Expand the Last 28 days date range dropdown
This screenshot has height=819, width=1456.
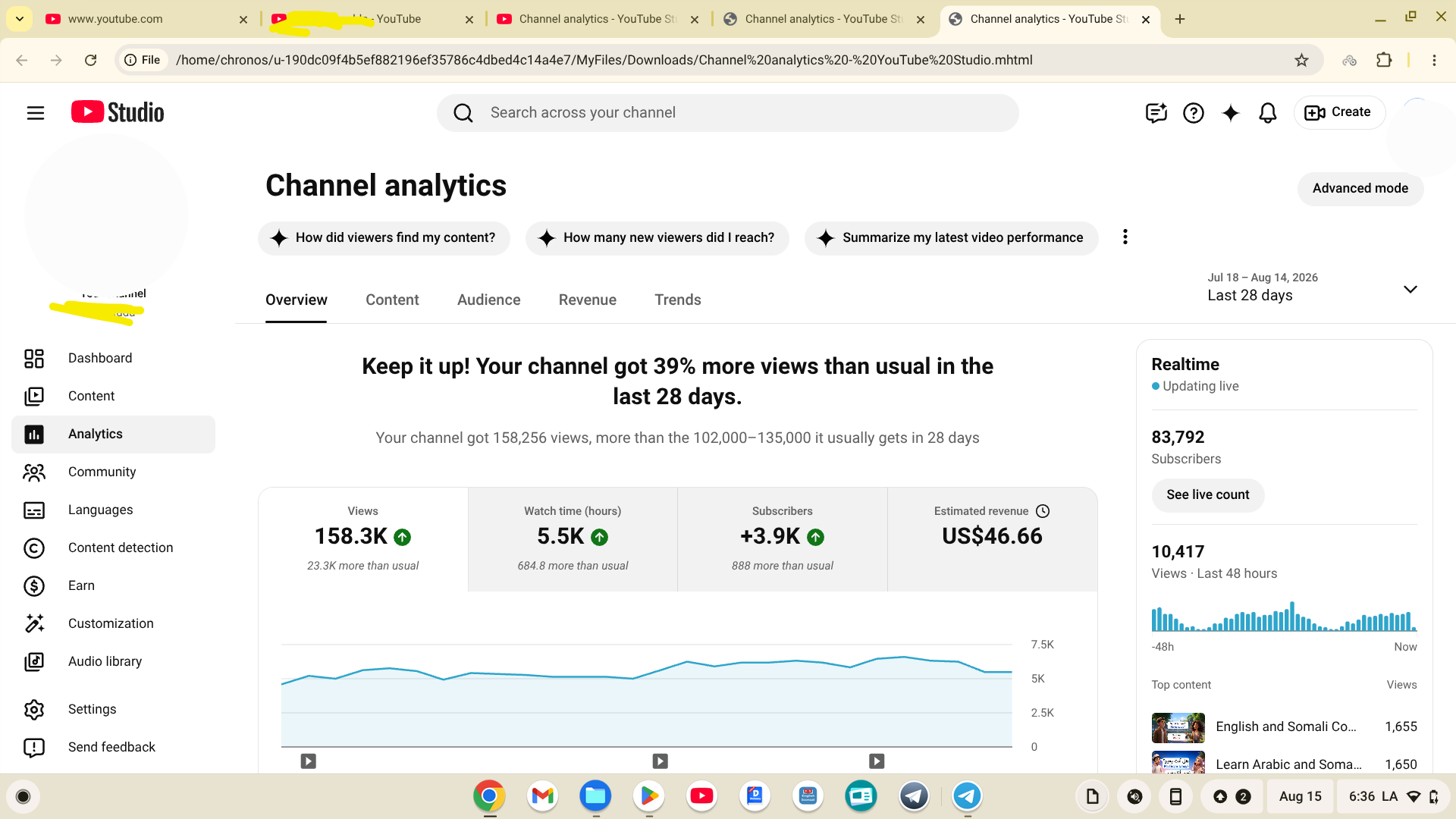tap(1312, 287)
